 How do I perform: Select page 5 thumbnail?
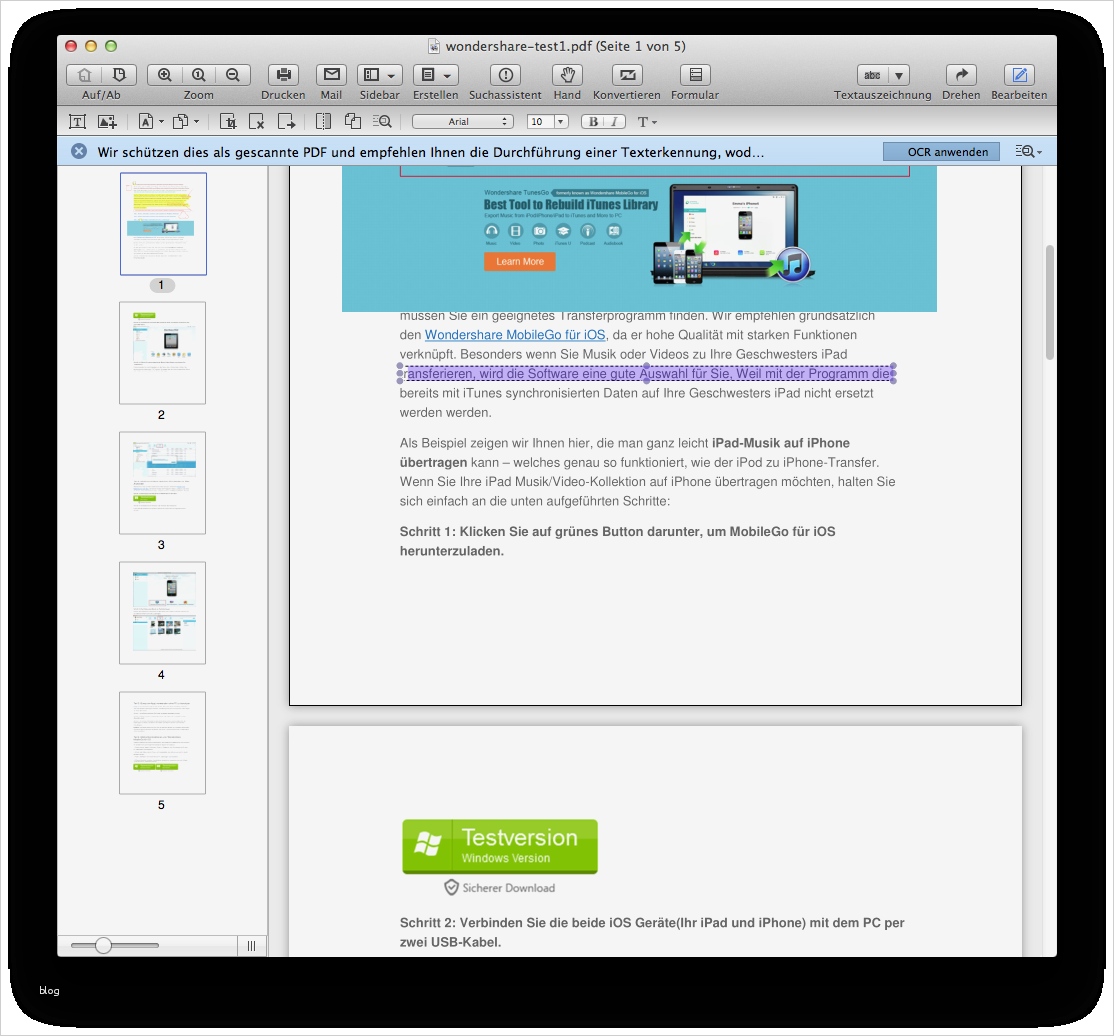coord(163,743)
